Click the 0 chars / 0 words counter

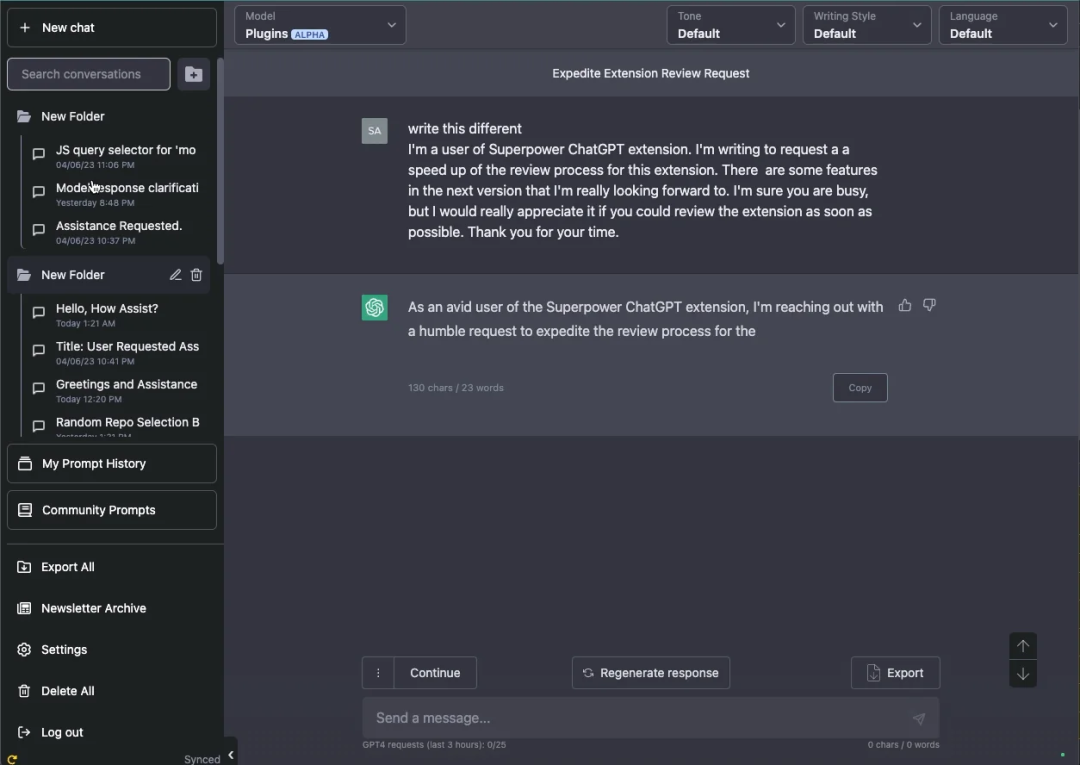pyautogui.click(x=903, y=744)
